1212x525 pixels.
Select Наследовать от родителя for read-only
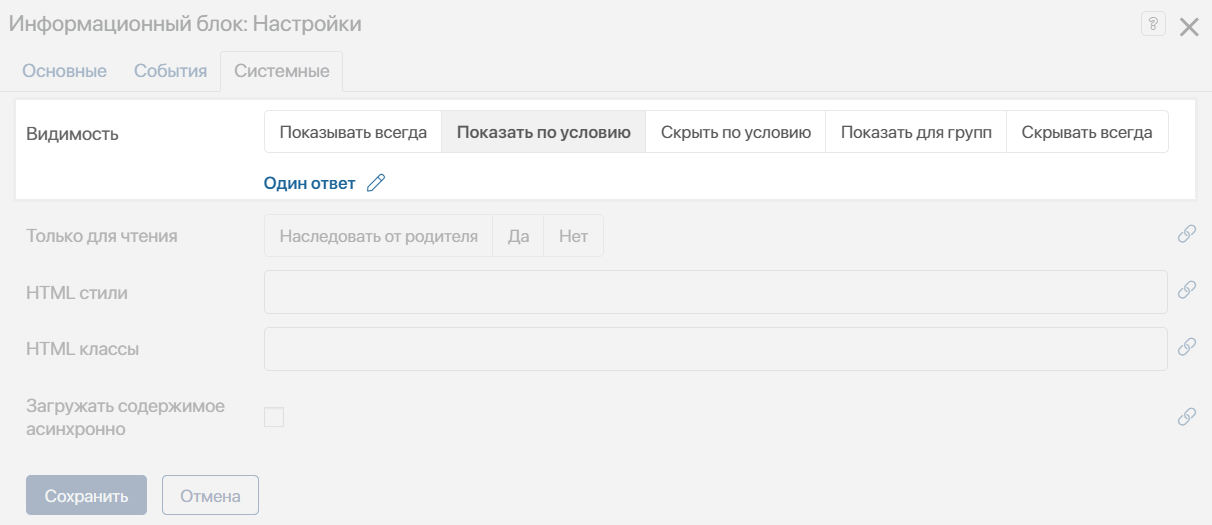(x=379, y=237)
